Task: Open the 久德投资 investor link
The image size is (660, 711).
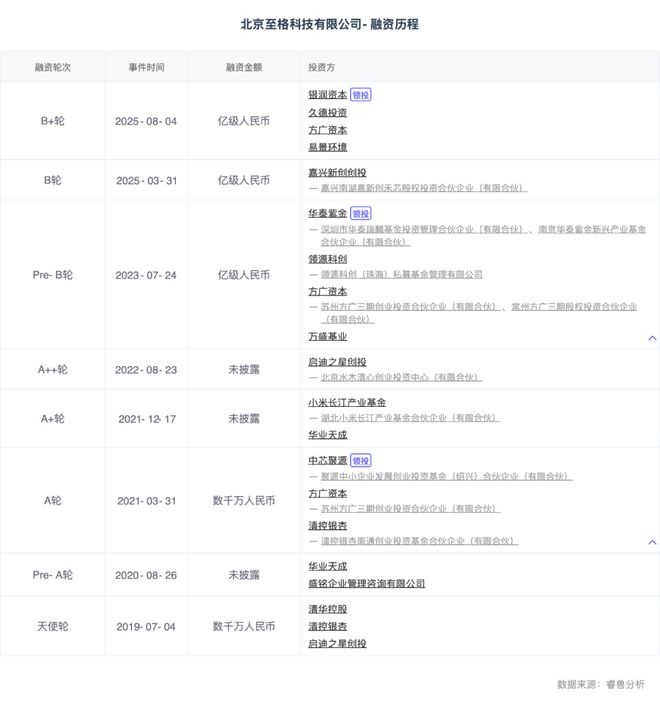Action: [328, 112]
